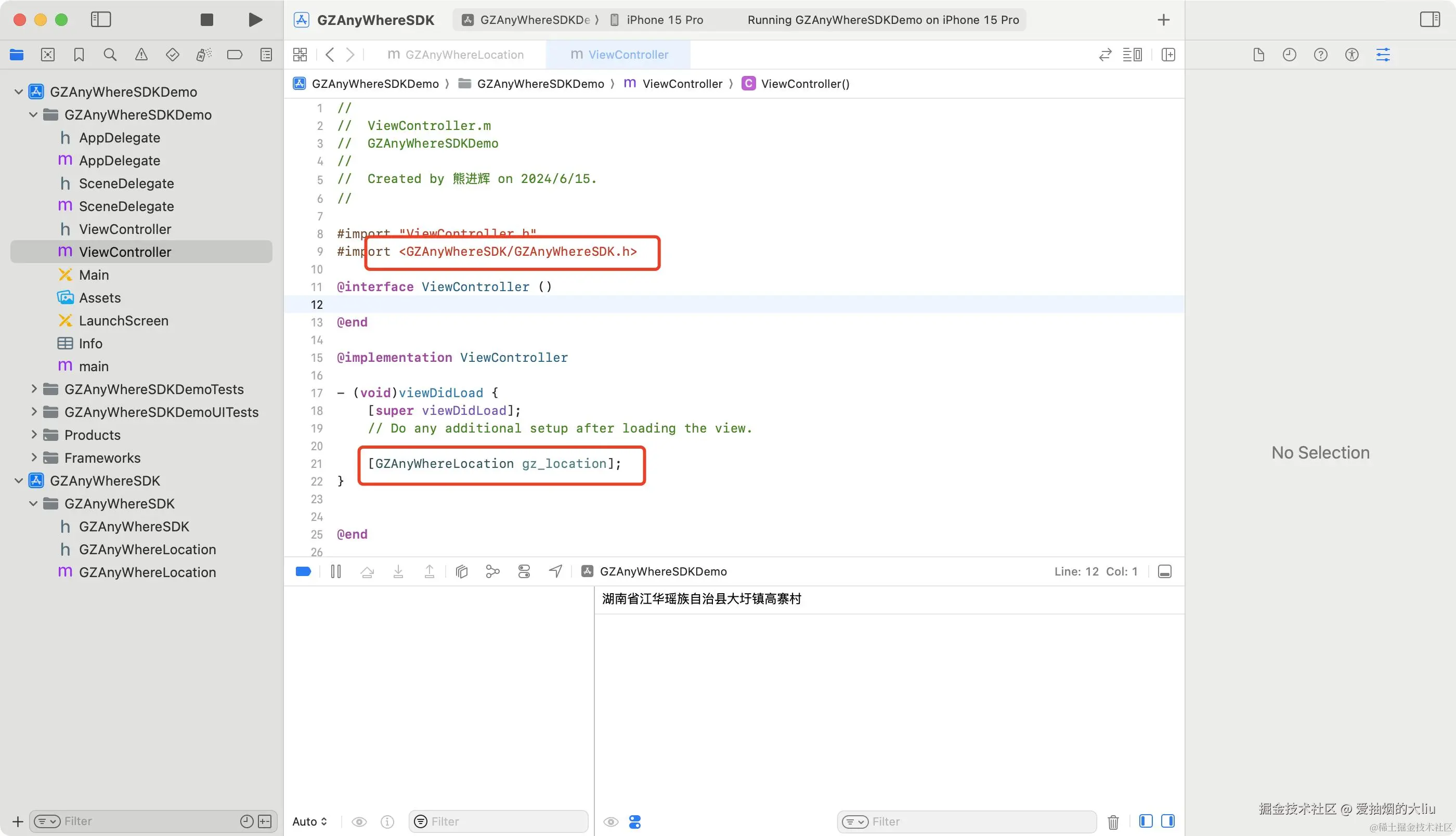Show the File inspector
The width and height of the screenshot is (1456, 836).
pyautogui.click(x=1258, y=55)
